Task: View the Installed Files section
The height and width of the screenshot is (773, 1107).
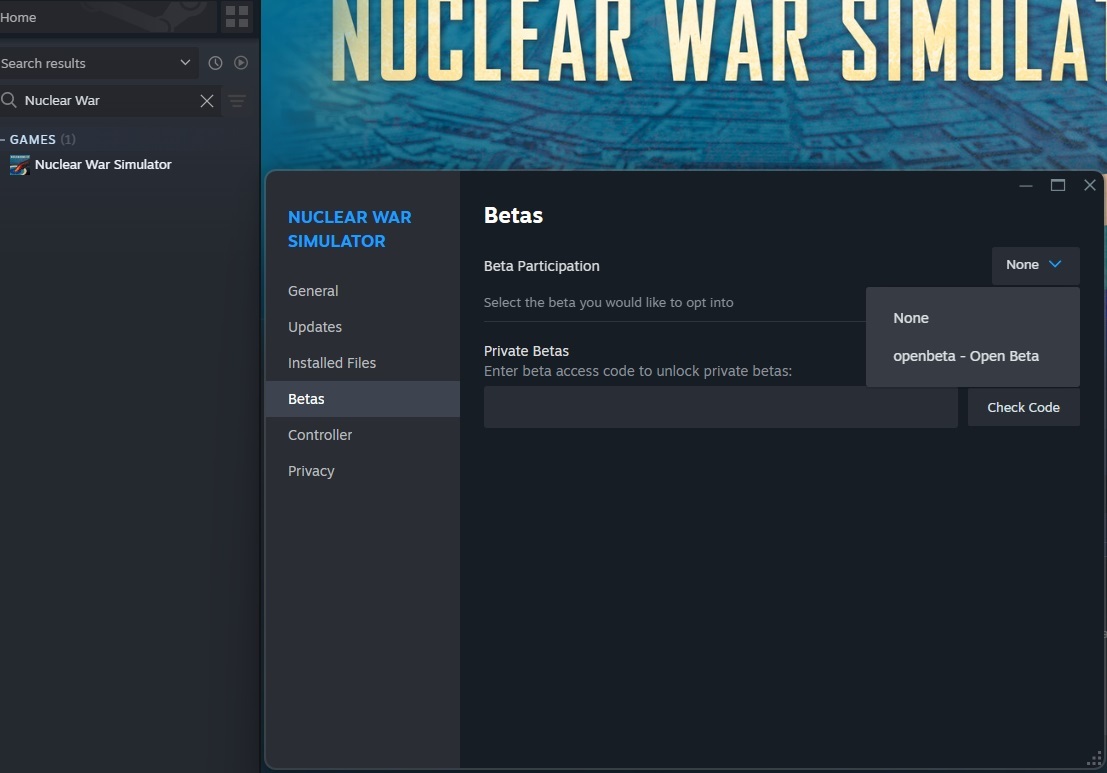Action: [x=332, y=362]
